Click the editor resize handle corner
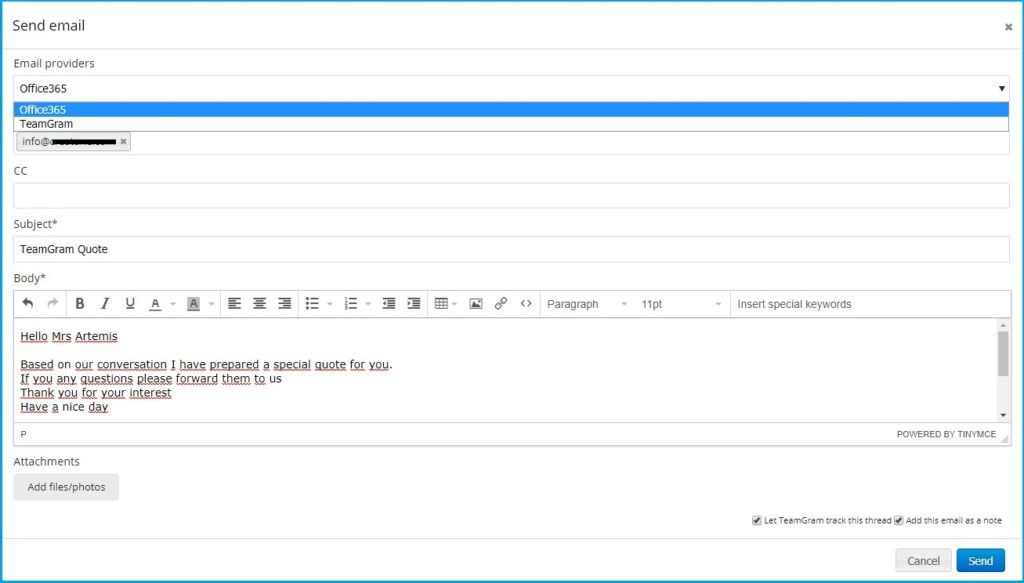The image size is (1024, 583). [1005, 440]
